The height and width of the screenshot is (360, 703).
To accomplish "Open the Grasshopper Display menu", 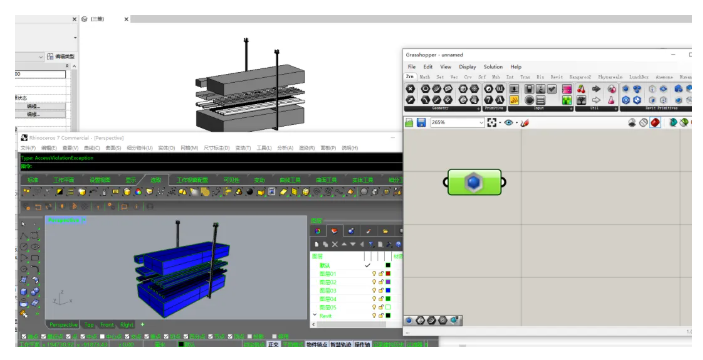I will click(467, 67).
